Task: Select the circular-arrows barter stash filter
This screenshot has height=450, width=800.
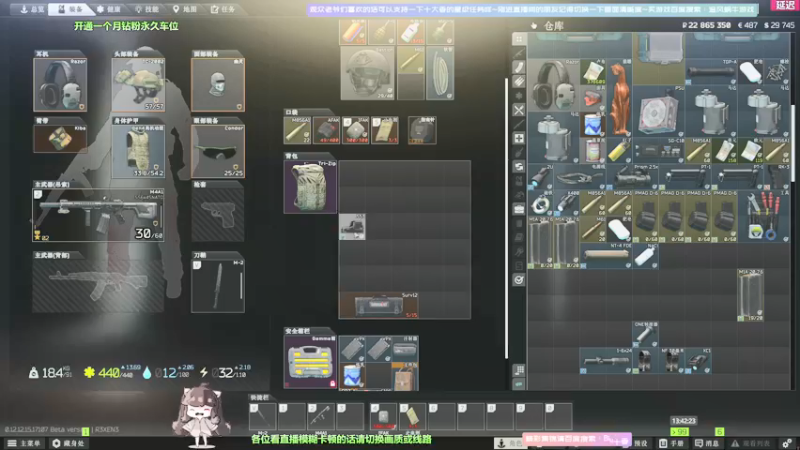Action: point(519,166)
